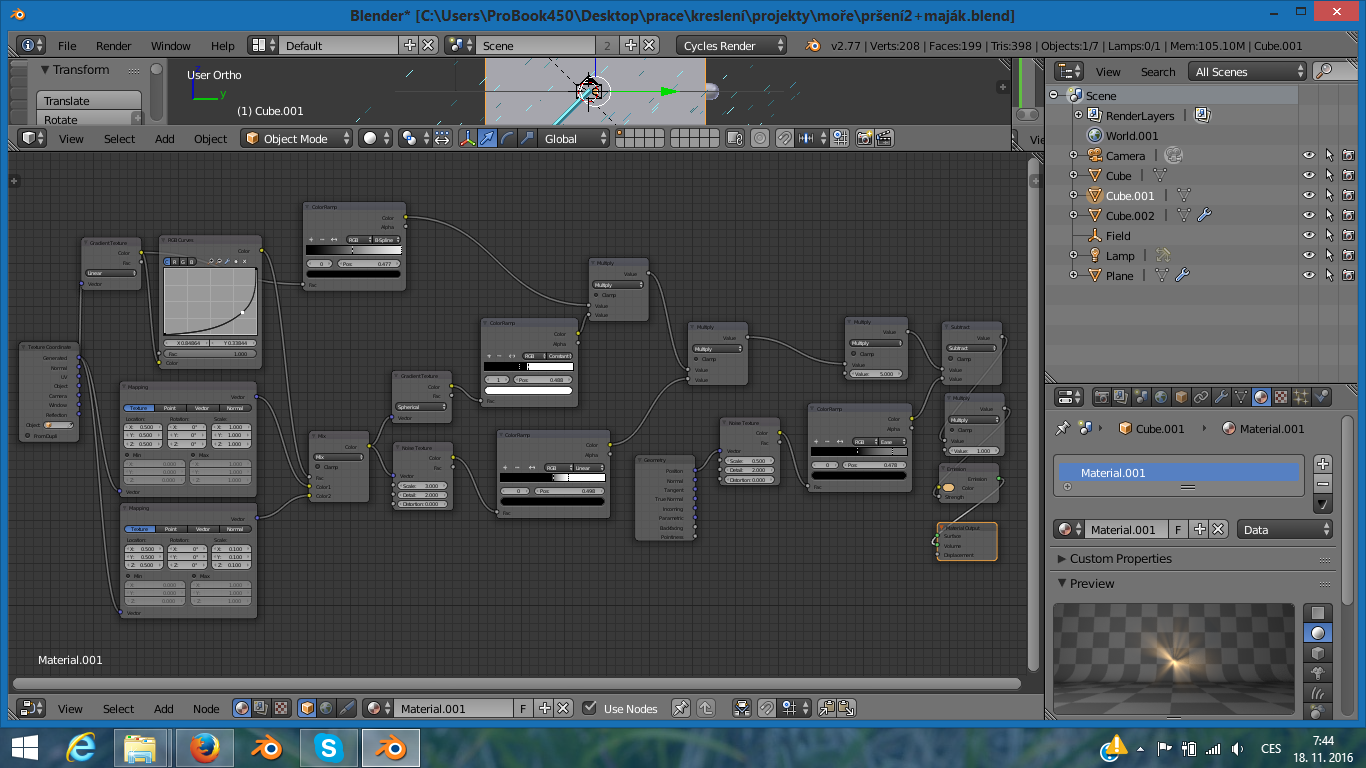
Task: Toggle visibility eye for Cube.001
Action: [x=1308, y=195]
